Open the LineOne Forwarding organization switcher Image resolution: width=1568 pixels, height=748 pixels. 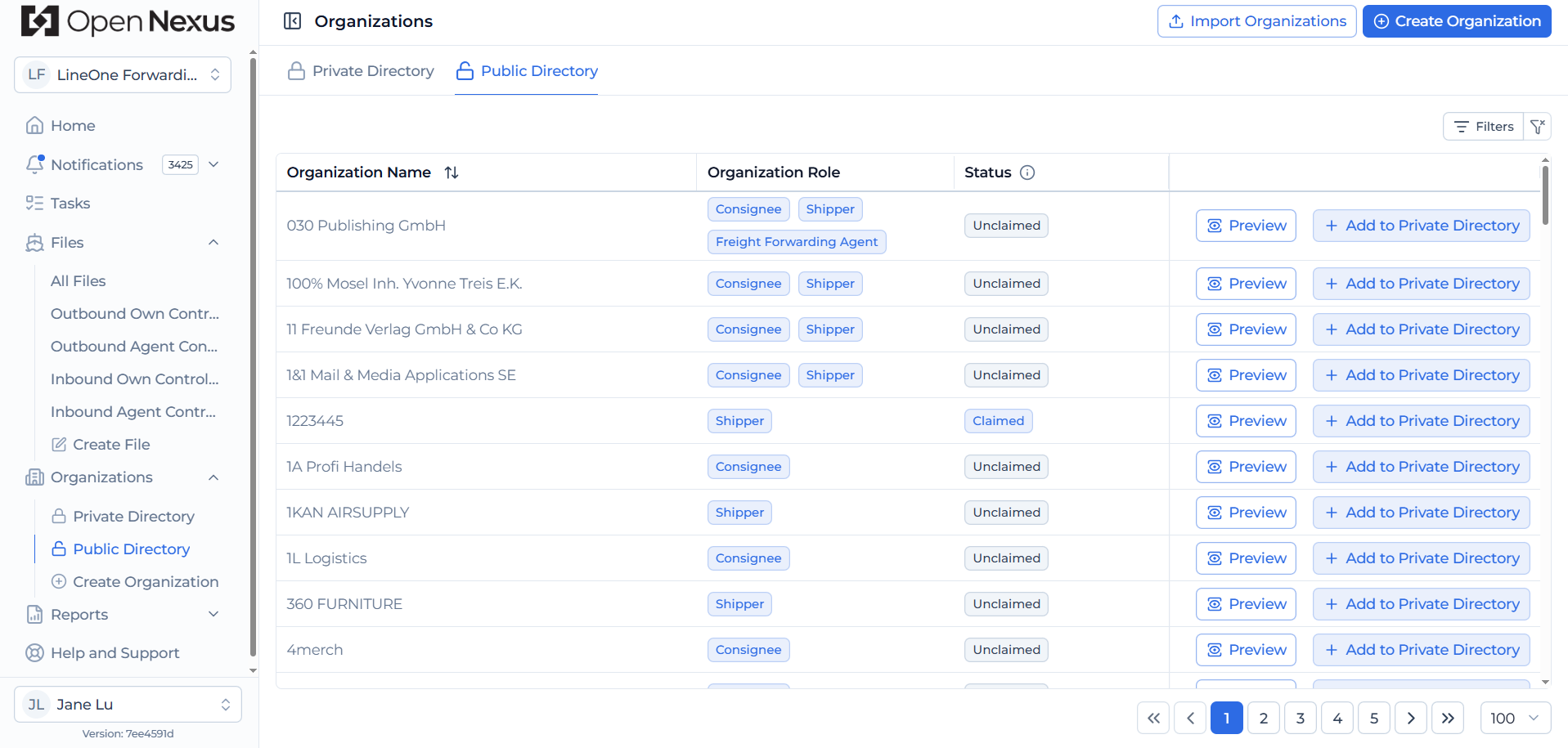pos(123,75)
